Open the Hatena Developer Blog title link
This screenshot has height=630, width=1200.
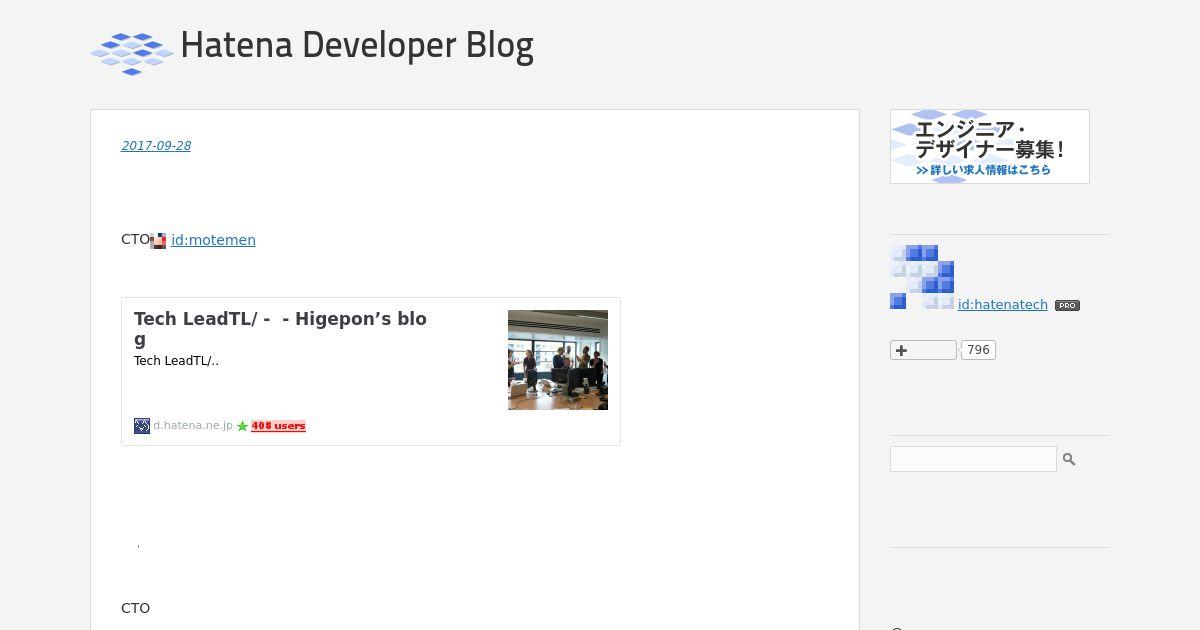coord(357,45)
